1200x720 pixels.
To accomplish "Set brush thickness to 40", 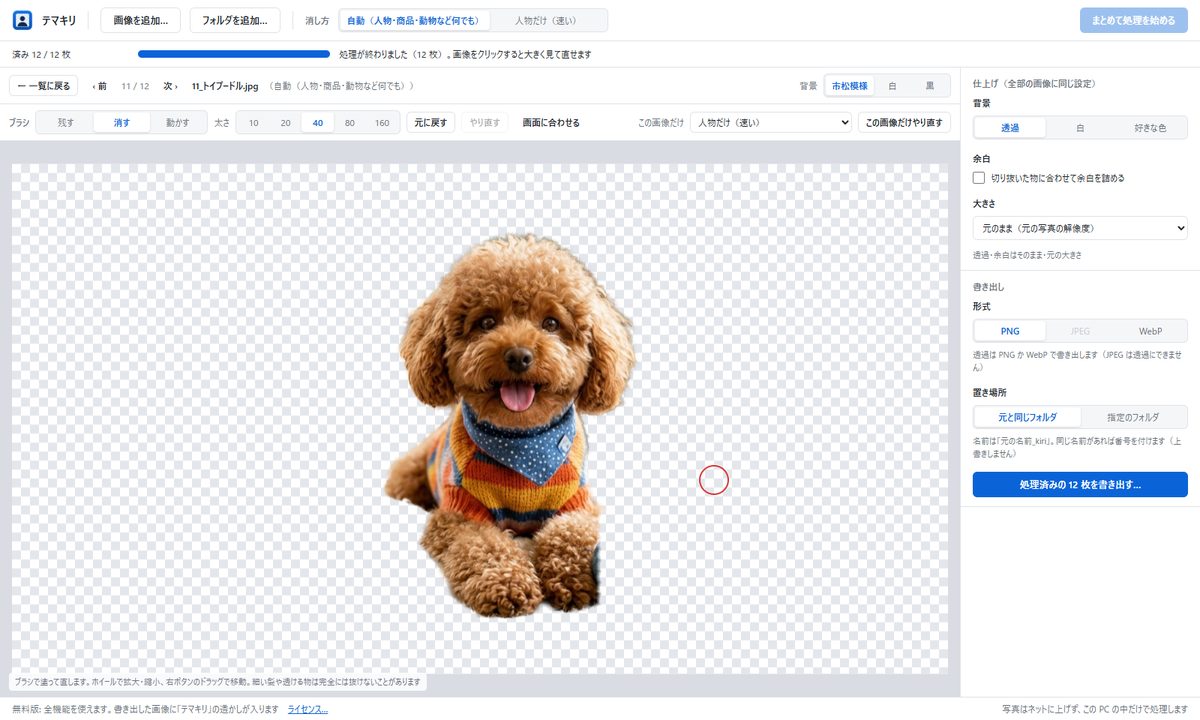I will [317, 123].
